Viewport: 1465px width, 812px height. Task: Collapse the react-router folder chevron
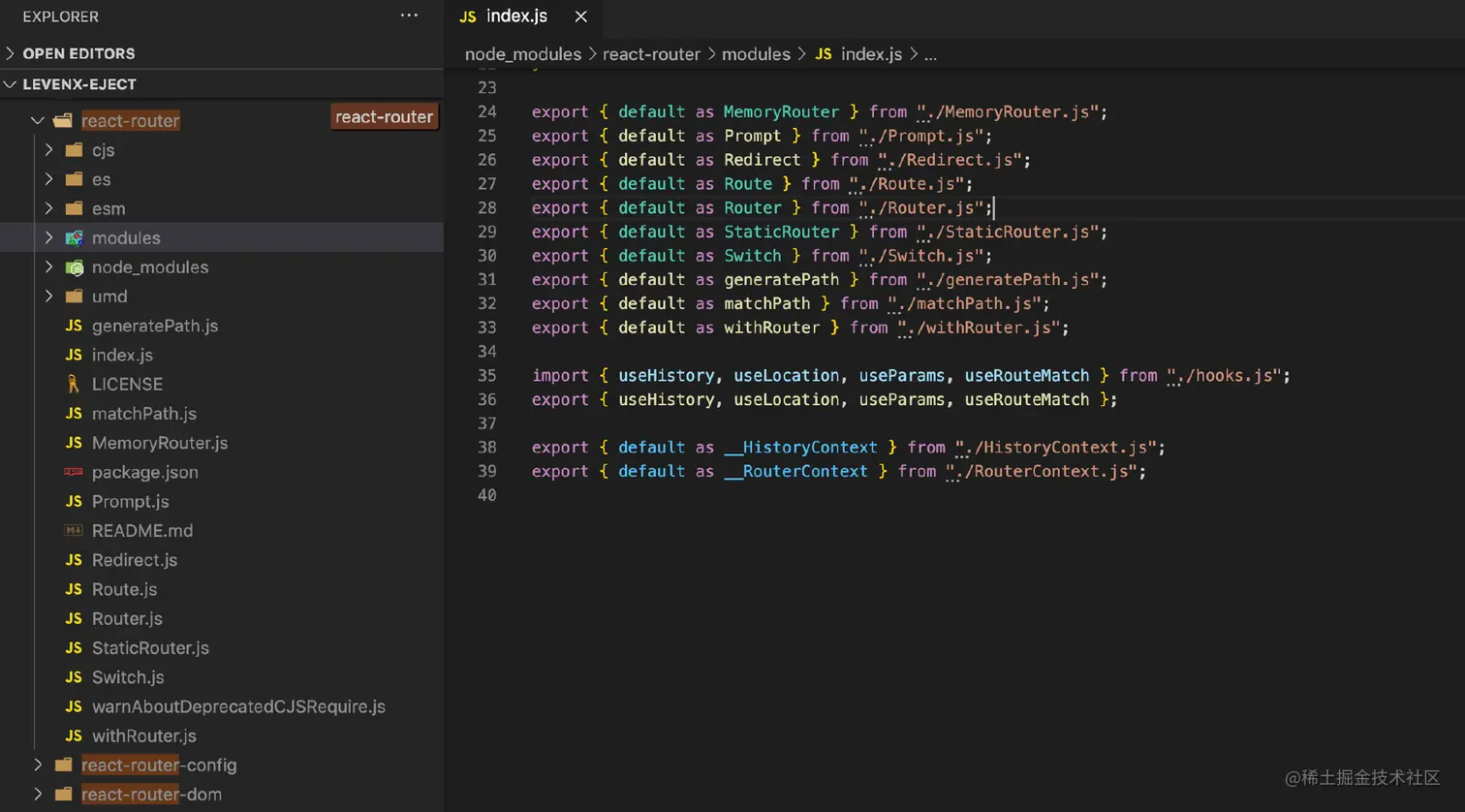(x=37, y=121)
